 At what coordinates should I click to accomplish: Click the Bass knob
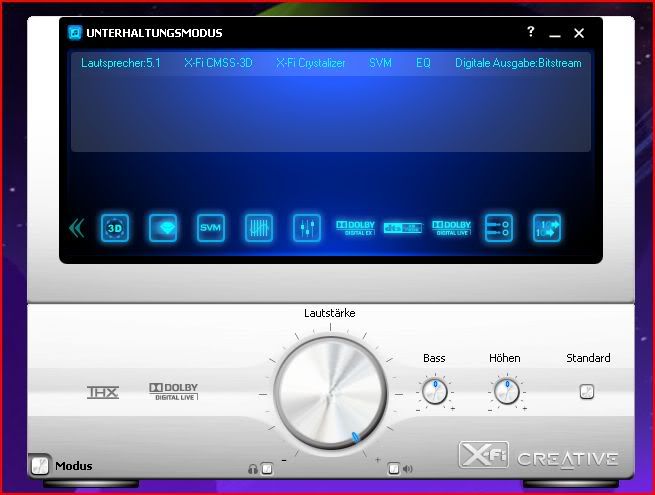434,392
